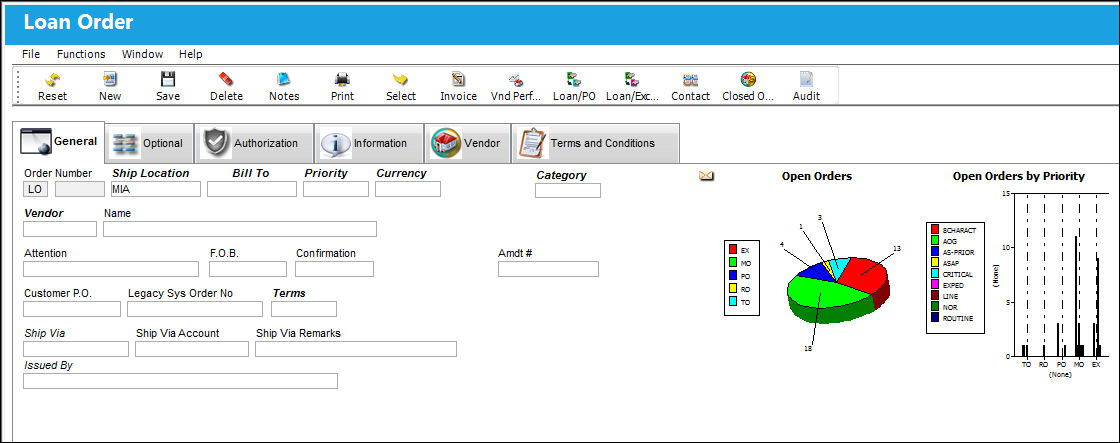Create a new order with New icon

[x=110, y=79]
